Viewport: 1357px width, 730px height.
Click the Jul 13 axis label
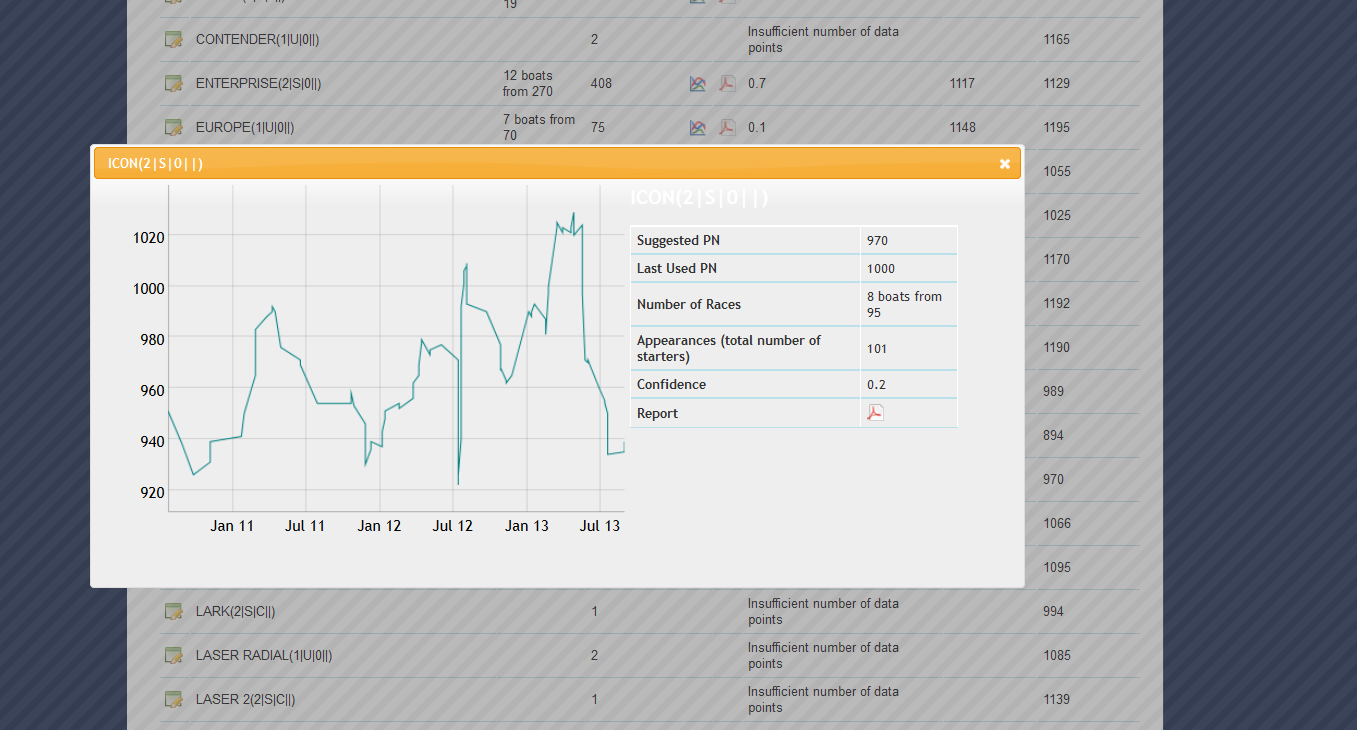[600, 526]
